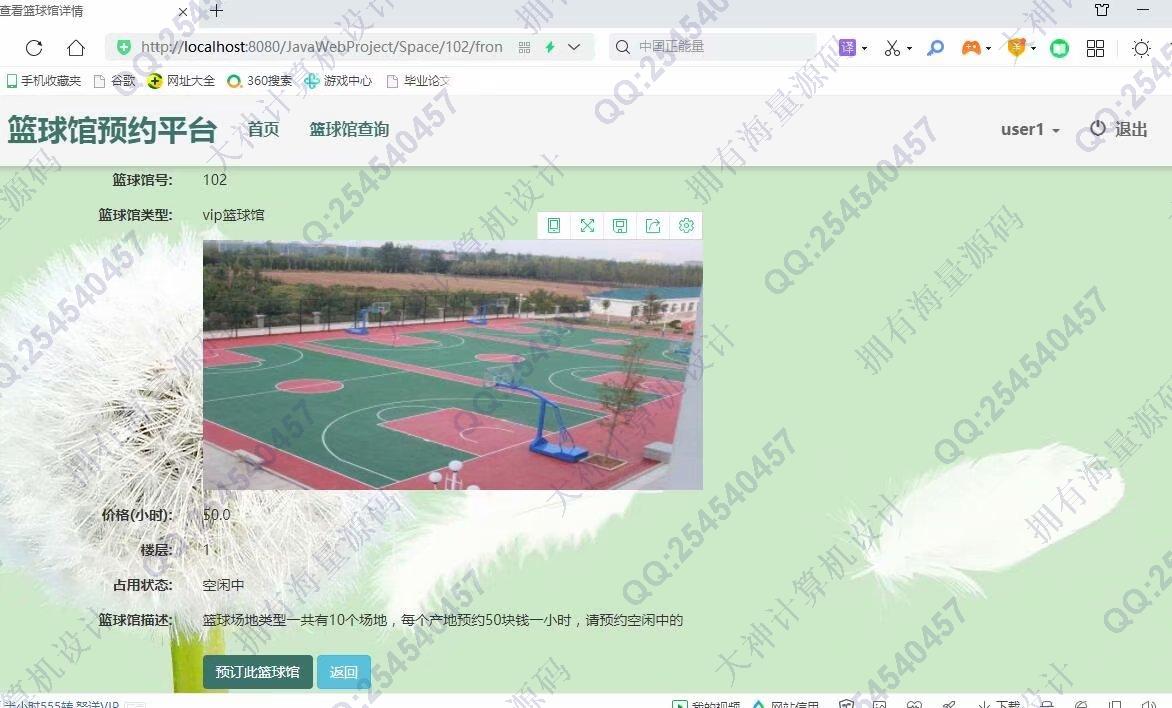Select the 篮球馆描述 description text
Viewport: 1172px width, 708px height.
point(442,620)
